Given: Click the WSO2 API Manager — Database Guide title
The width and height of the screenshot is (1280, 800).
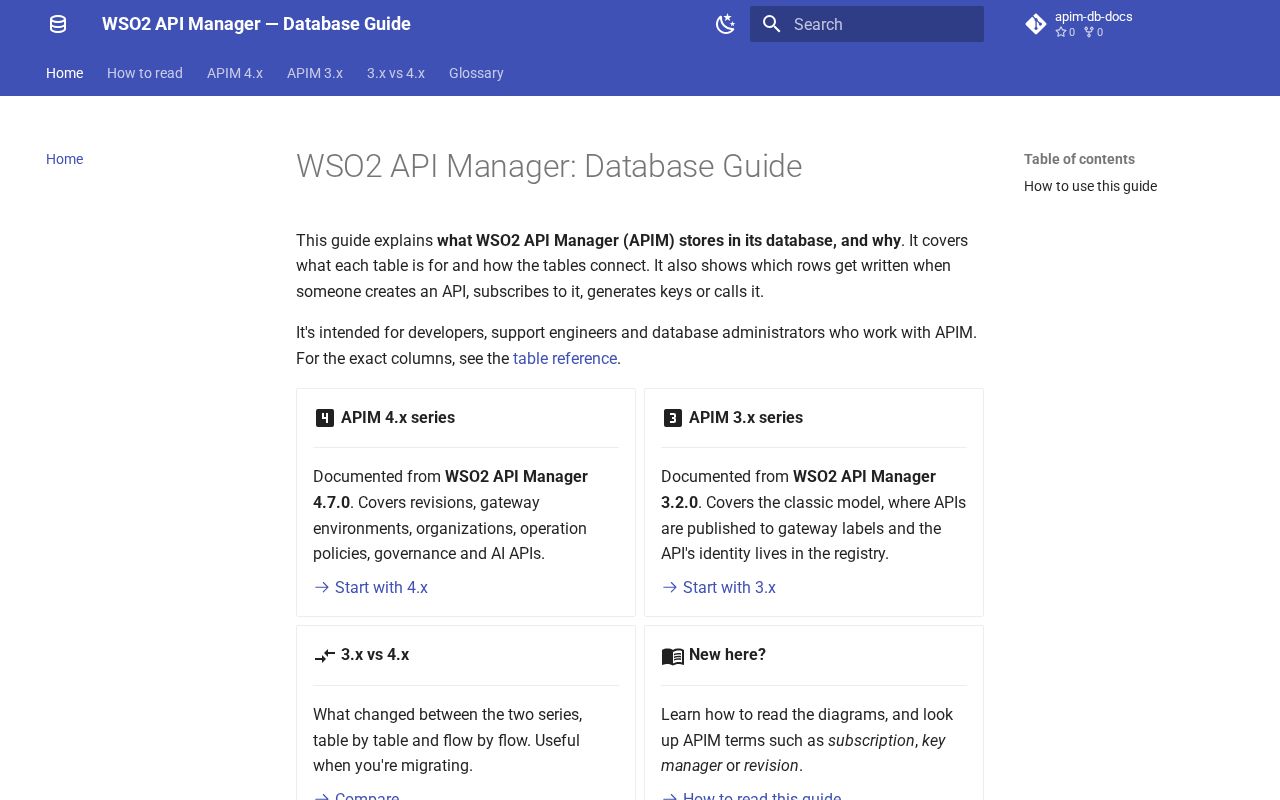Looking at the screenshot, I should [x=256, y=24].
